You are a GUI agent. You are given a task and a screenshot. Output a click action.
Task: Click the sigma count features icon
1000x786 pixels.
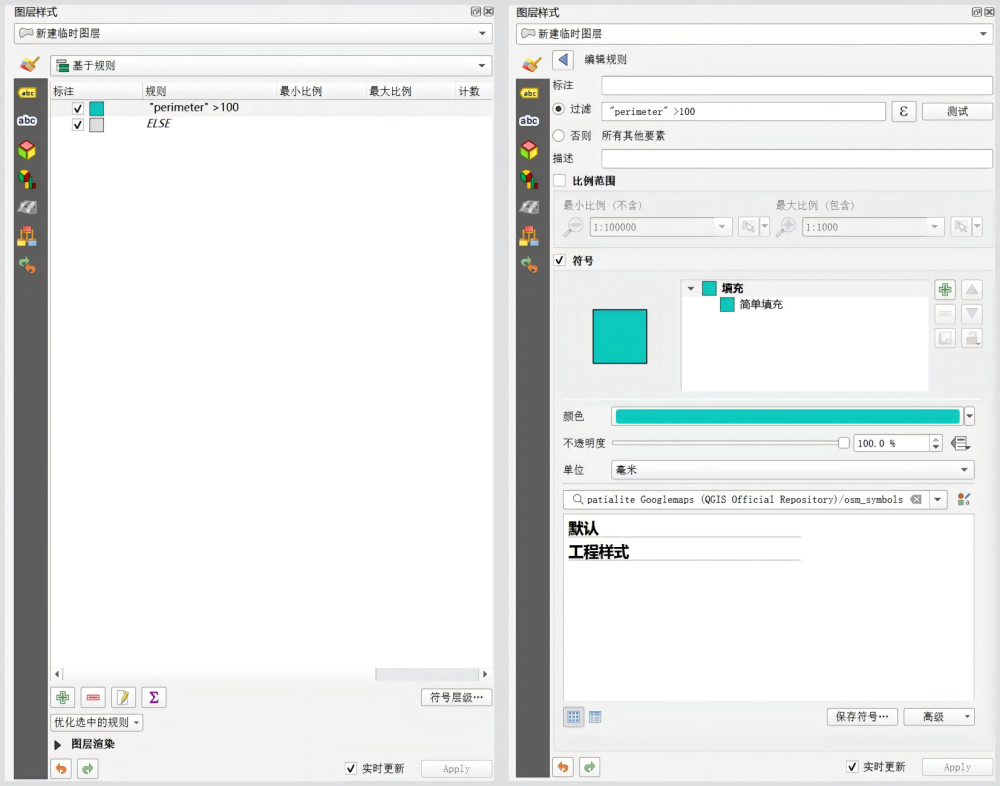[x=153, y=697]
